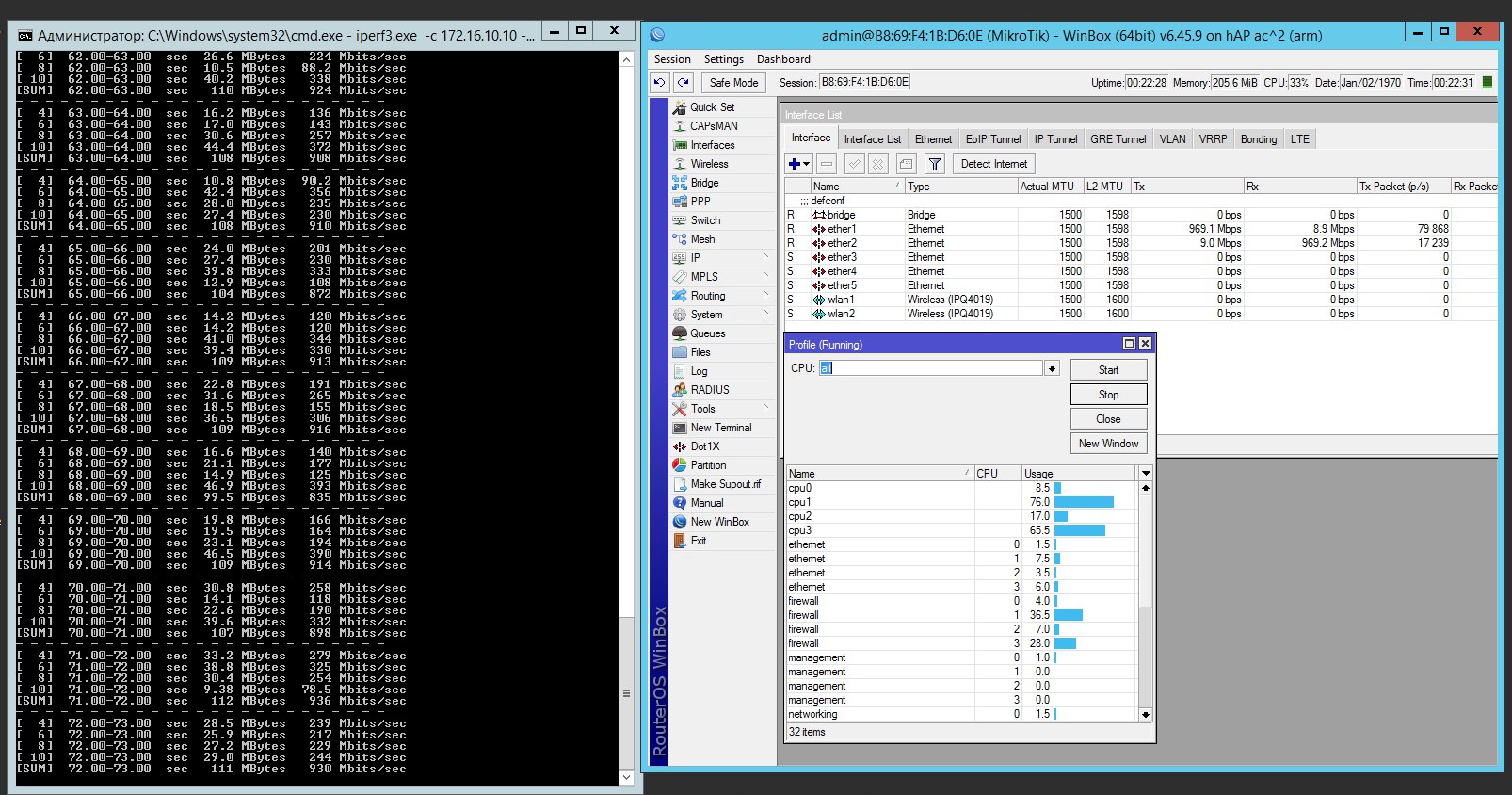The width and height of the screenshot is (1512, 795).
Task: Switch to the EoIP Tunnel tab
Action: click(992, 139)
